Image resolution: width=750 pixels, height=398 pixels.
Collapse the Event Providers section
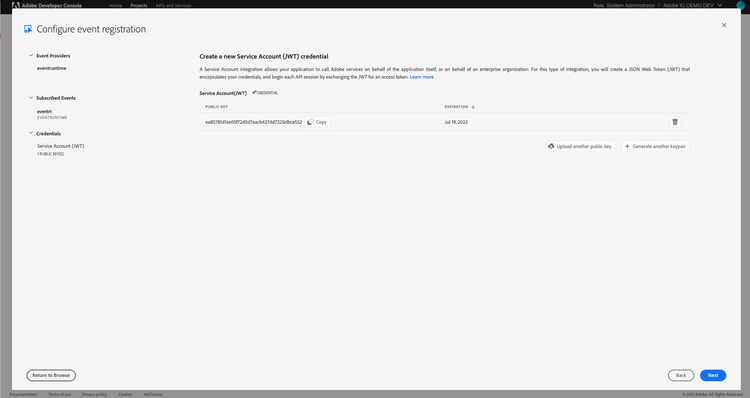pos(31,55)
